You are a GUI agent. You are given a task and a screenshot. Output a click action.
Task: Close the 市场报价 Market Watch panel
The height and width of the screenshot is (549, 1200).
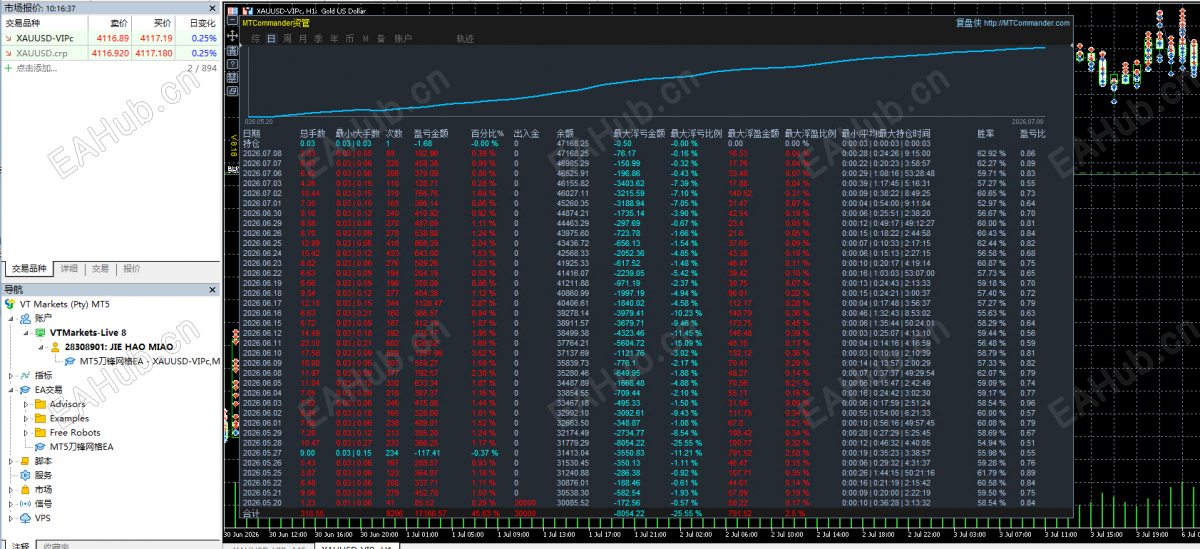pyautogui.click(x=212, y=6)
